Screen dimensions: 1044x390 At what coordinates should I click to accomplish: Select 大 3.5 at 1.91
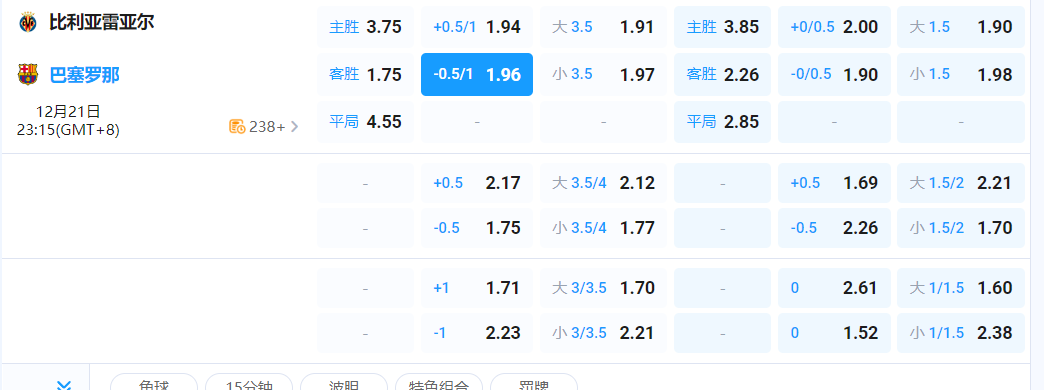click(x=603, y=27)
